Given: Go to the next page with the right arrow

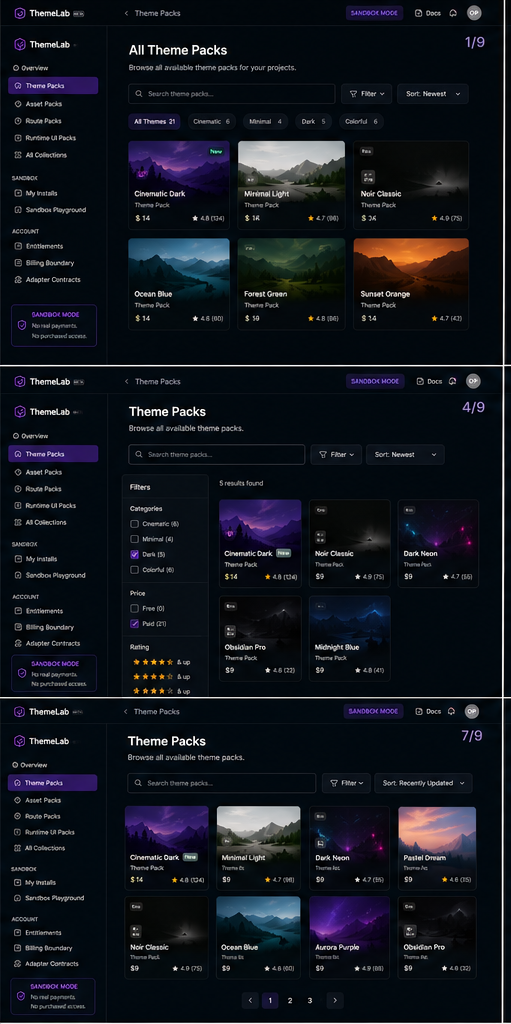Looking at the screenshot, I should pos(335,1000).
